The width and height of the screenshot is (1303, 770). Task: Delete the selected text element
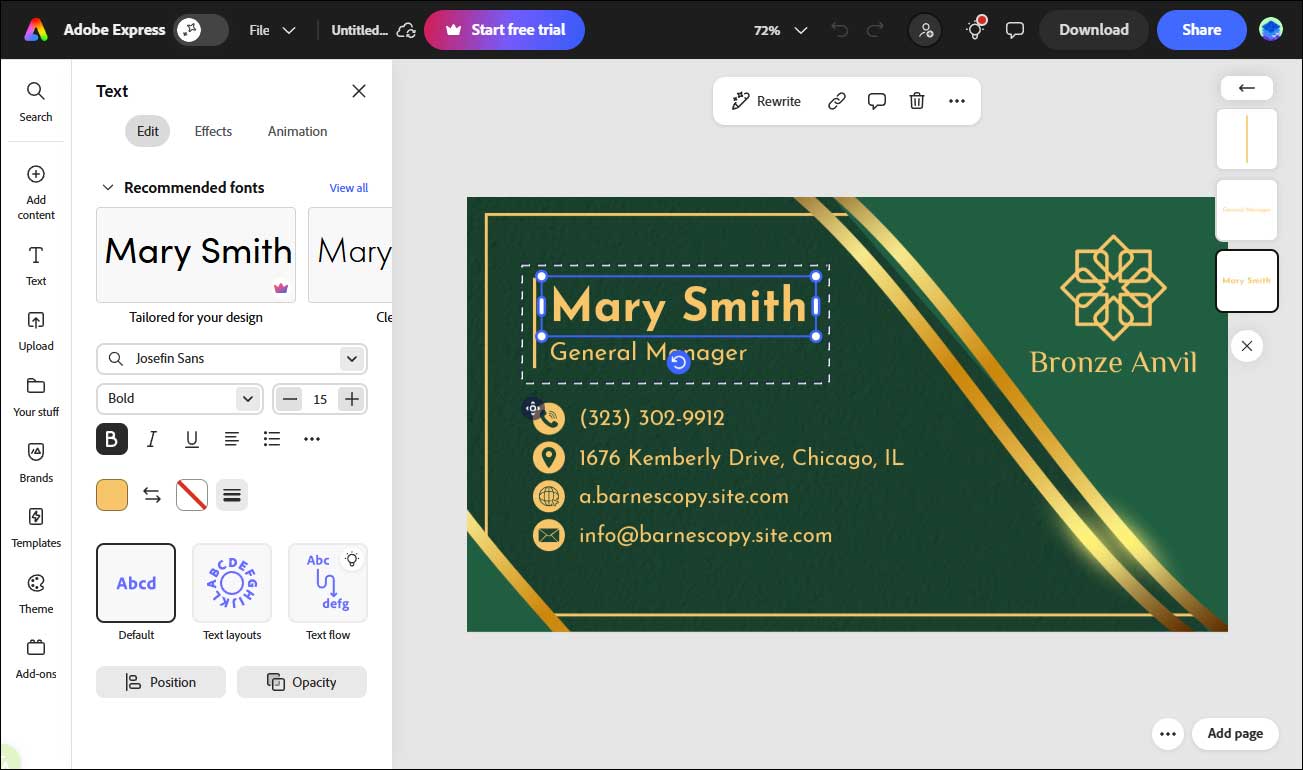coord(916,100)
